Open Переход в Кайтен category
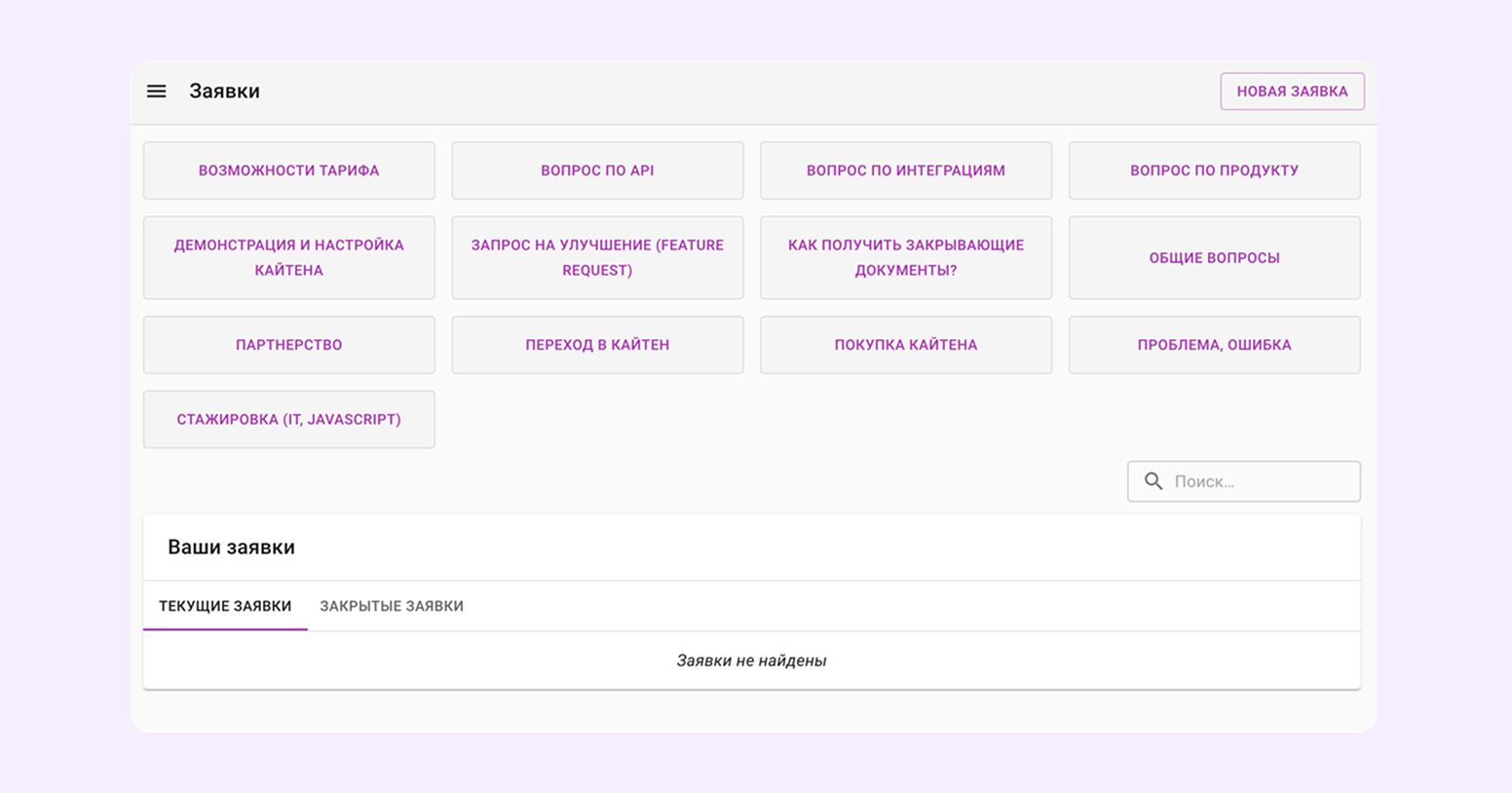This screenshot has height=793, width=1512. click(x=597, y=345)
